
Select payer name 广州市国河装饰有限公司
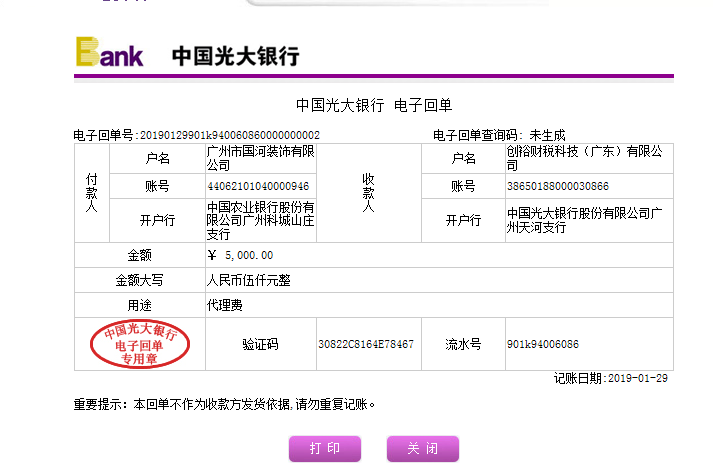point(260,158)
